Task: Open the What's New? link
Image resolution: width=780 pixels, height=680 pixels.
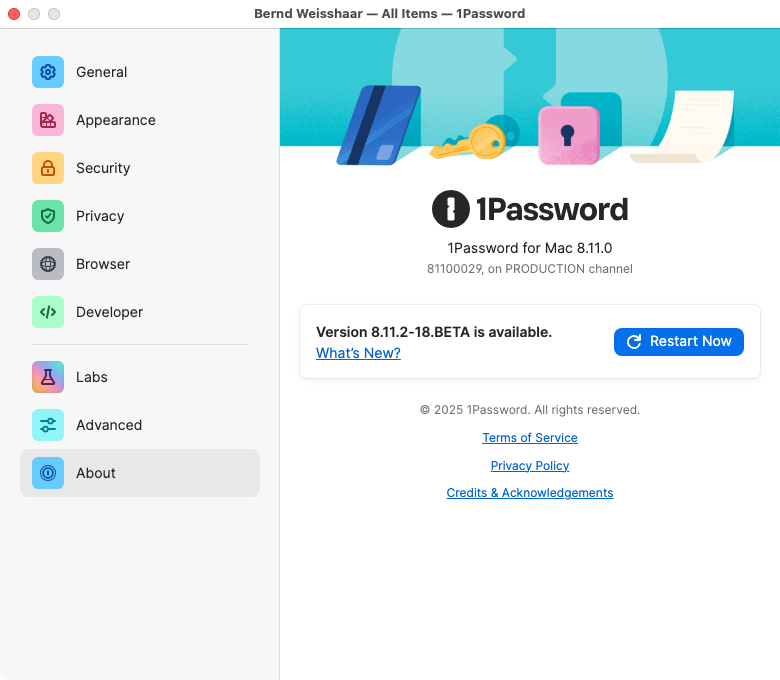Action: click(x=358, y=353)
